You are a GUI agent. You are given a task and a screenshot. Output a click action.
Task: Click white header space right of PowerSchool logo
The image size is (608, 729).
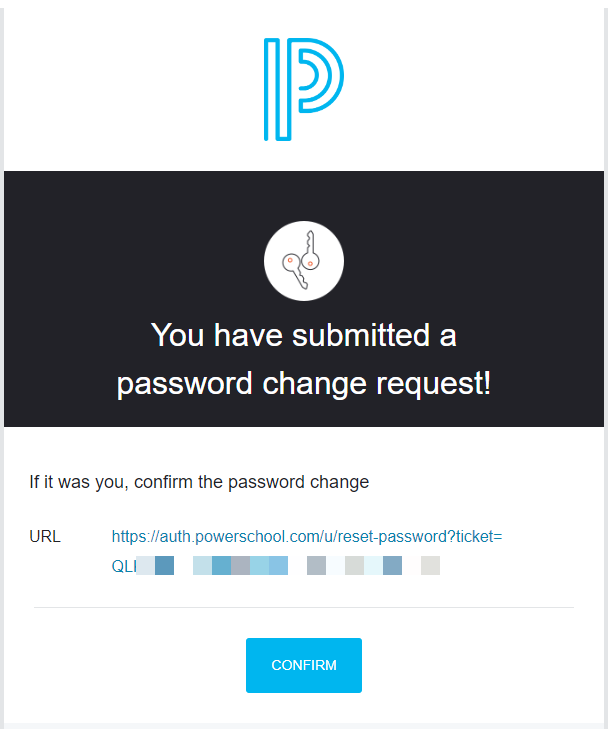tap(480, 88)
